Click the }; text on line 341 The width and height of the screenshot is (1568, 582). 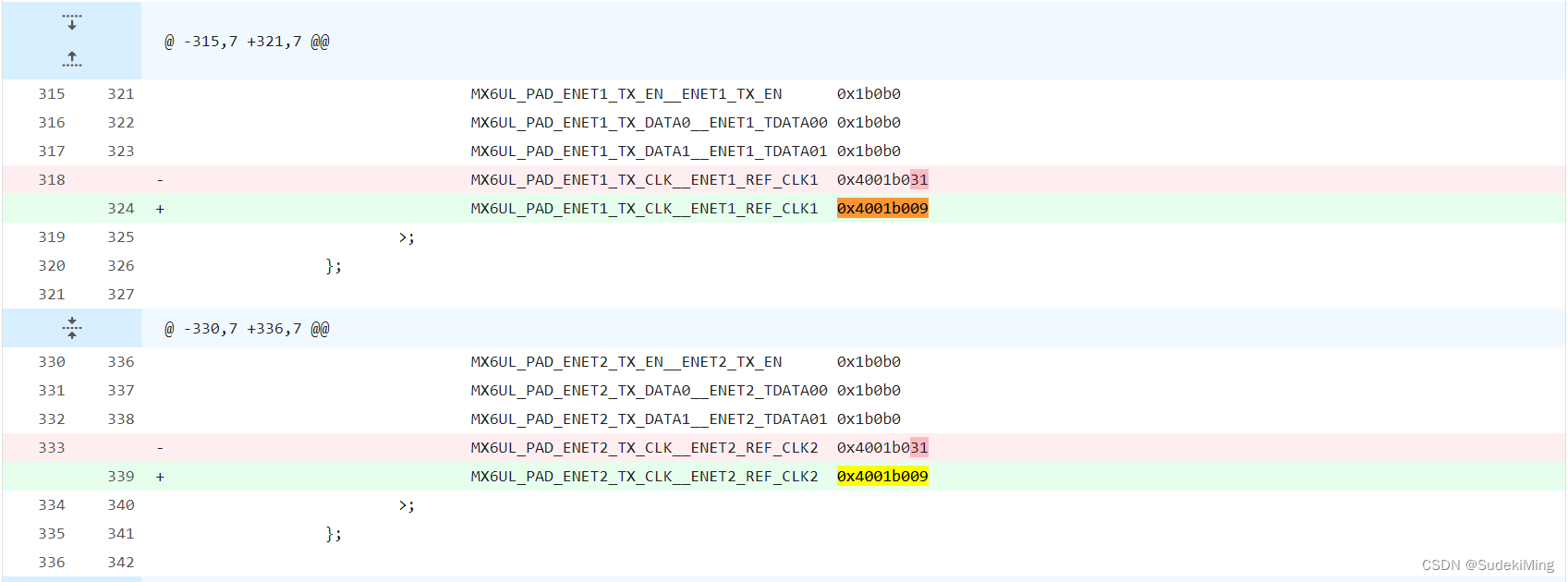click(x=334, y=535)
